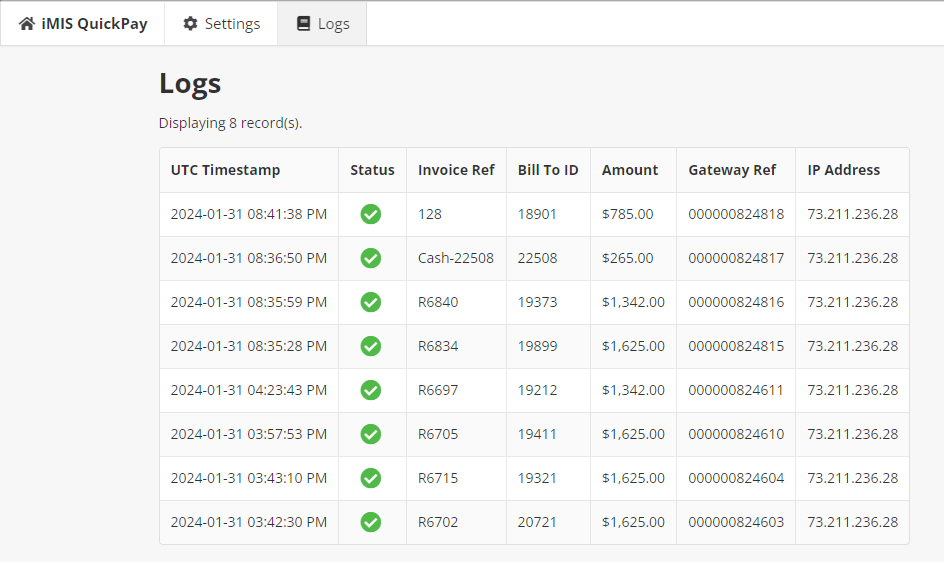Click the home icon beside iMIS QuickPay
This screenshot has width=944, height=562.
tap(27, 23)
